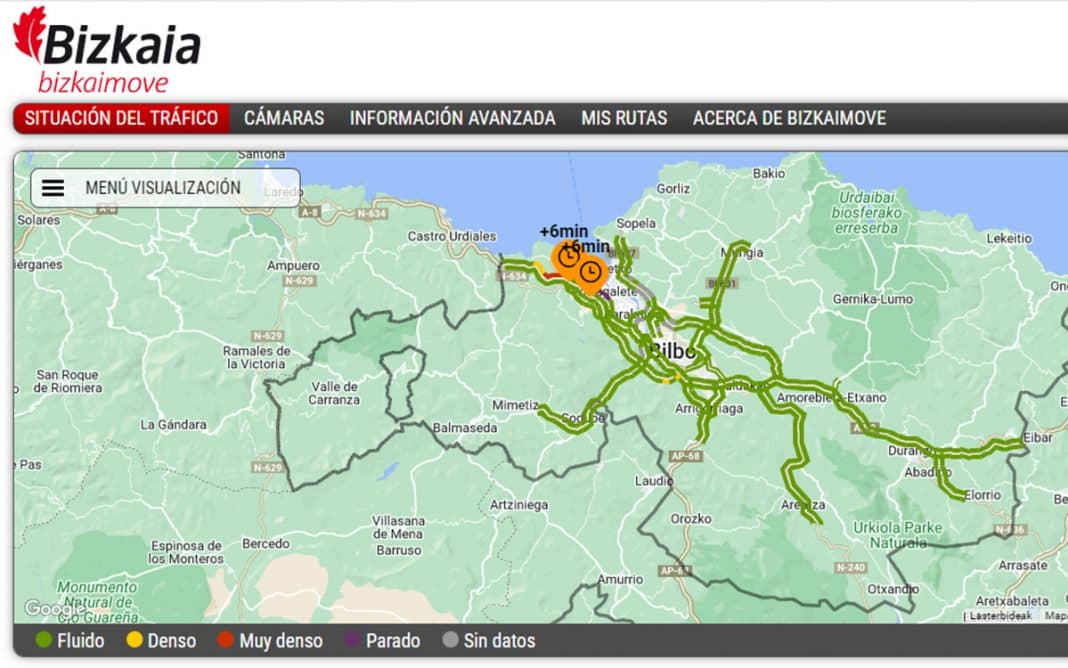
Task: Click the green Fluido legend dot
Action: tap(44, 640)
